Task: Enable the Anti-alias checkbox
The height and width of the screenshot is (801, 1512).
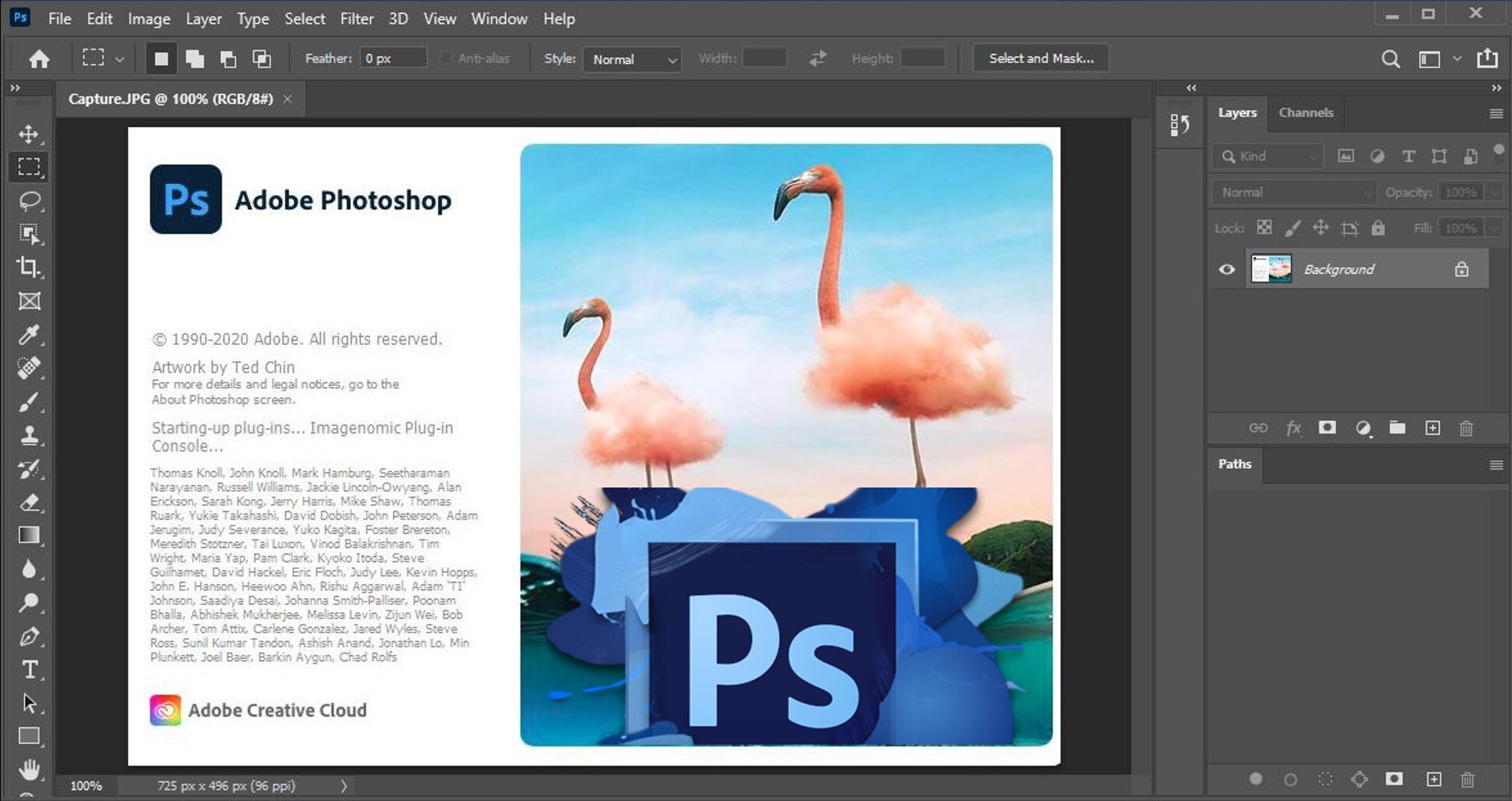Action: [446, 58]
